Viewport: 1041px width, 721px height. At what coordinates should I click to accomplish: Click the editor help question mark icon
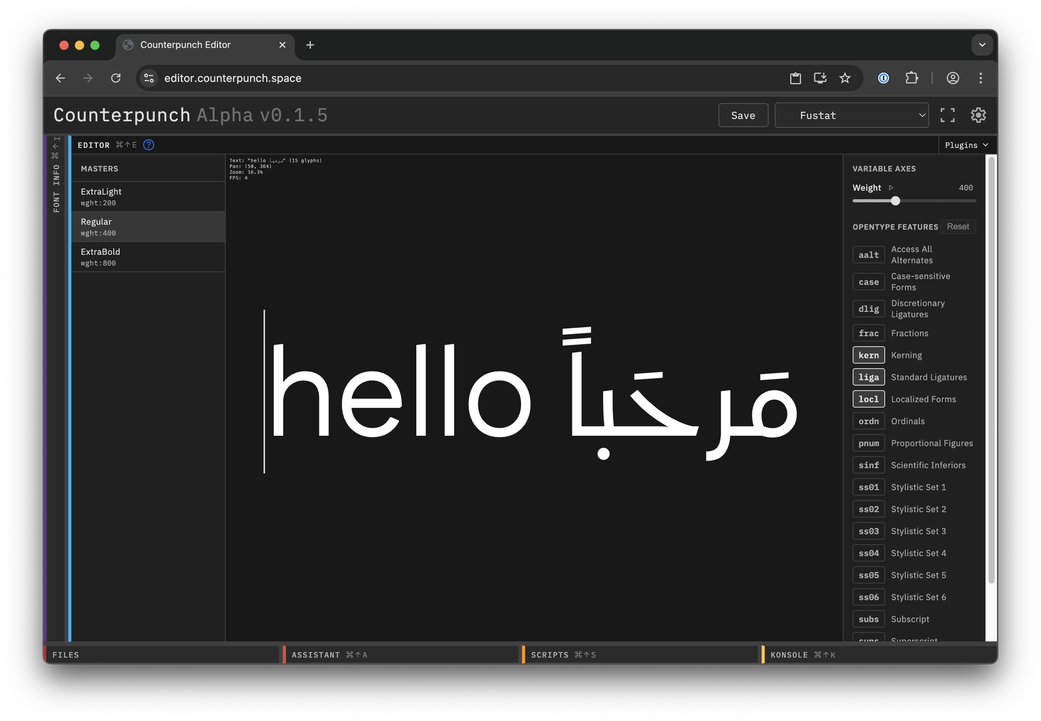coord(149,145)
